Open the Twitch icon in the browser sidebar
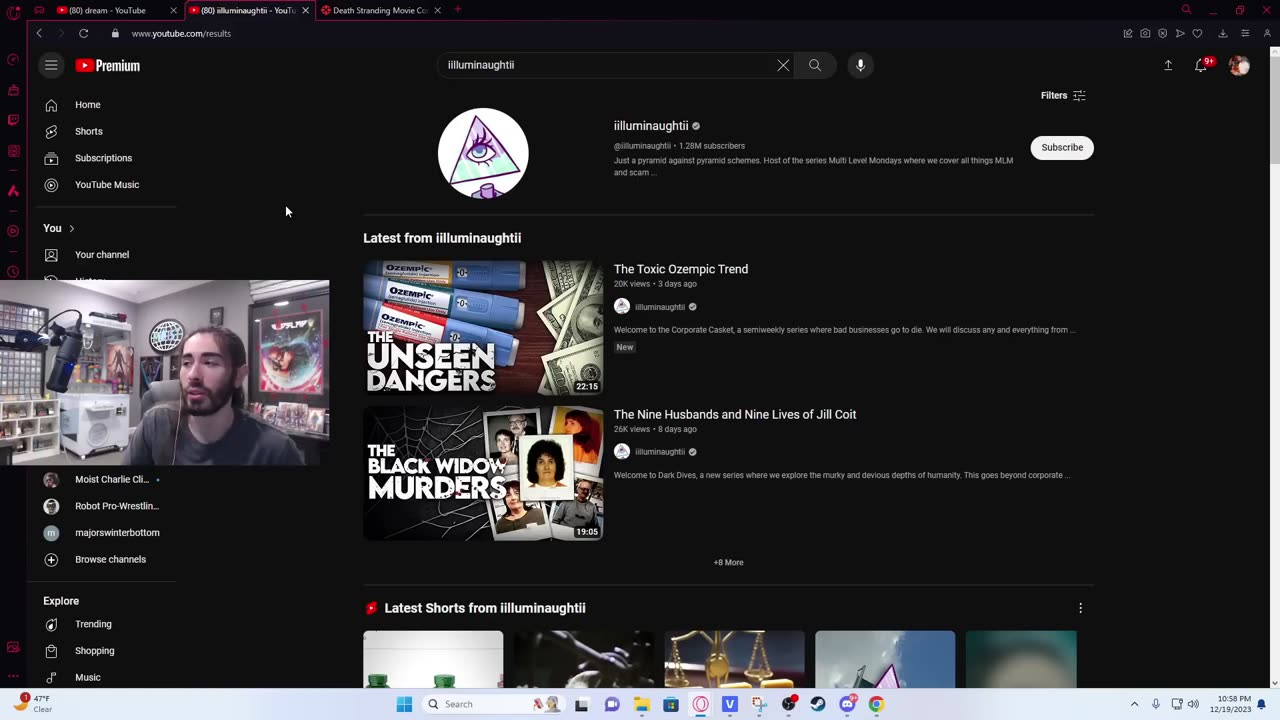This screenshot has height=720, width=1280. tap(13, 120)
